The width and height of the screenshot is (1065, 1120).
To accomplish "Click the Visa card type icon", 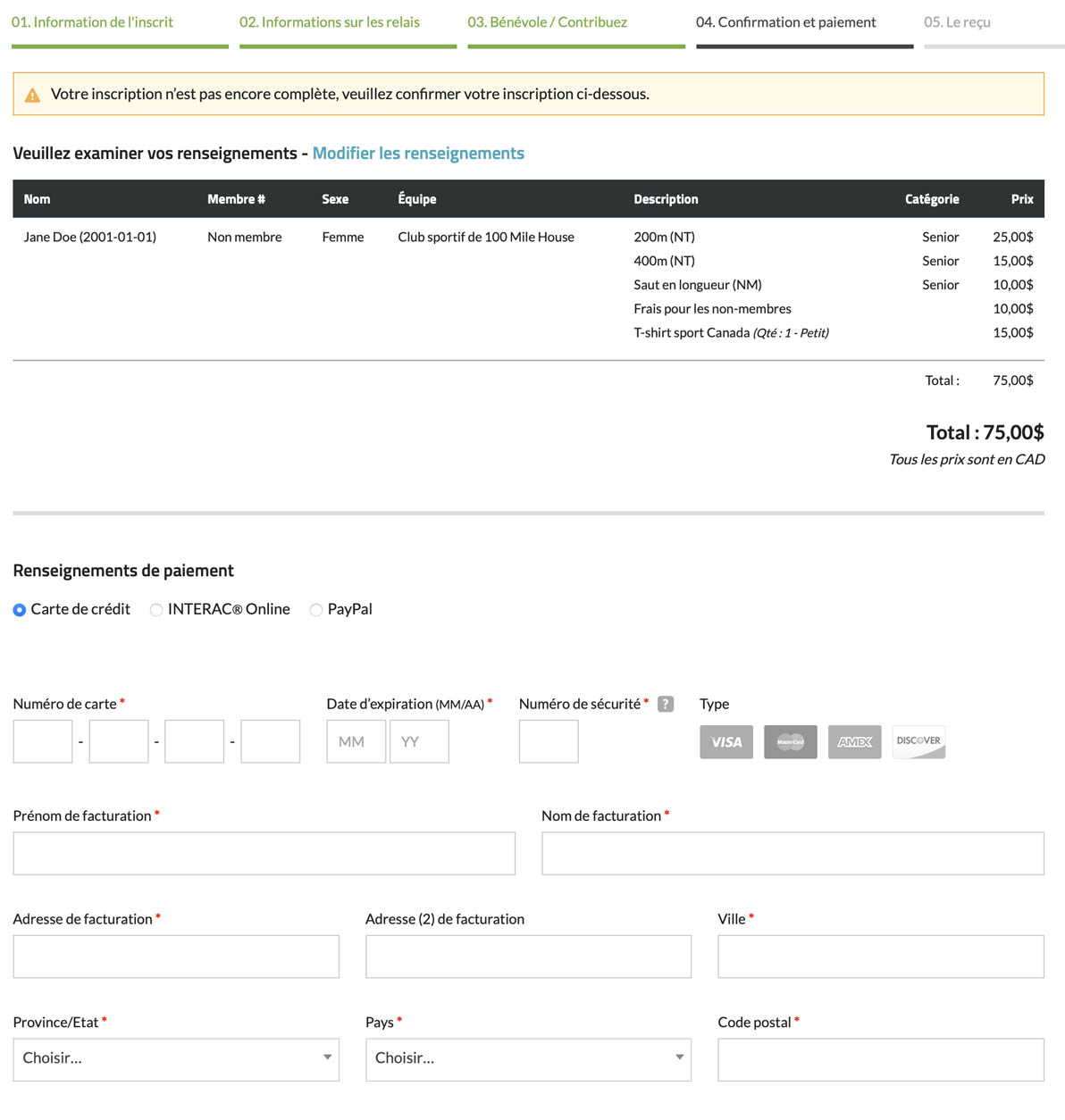I will 725,741.
